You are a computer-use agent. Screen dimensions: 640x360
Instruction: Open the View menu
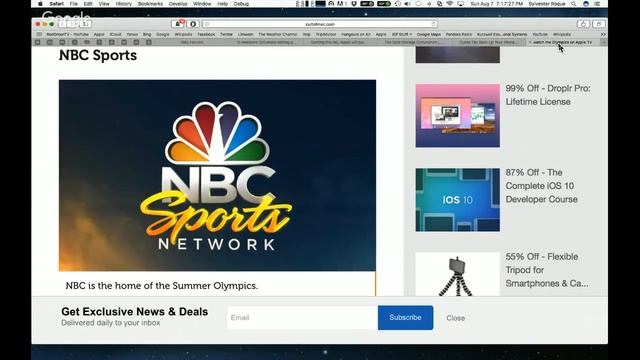click(x=104, y=4)
